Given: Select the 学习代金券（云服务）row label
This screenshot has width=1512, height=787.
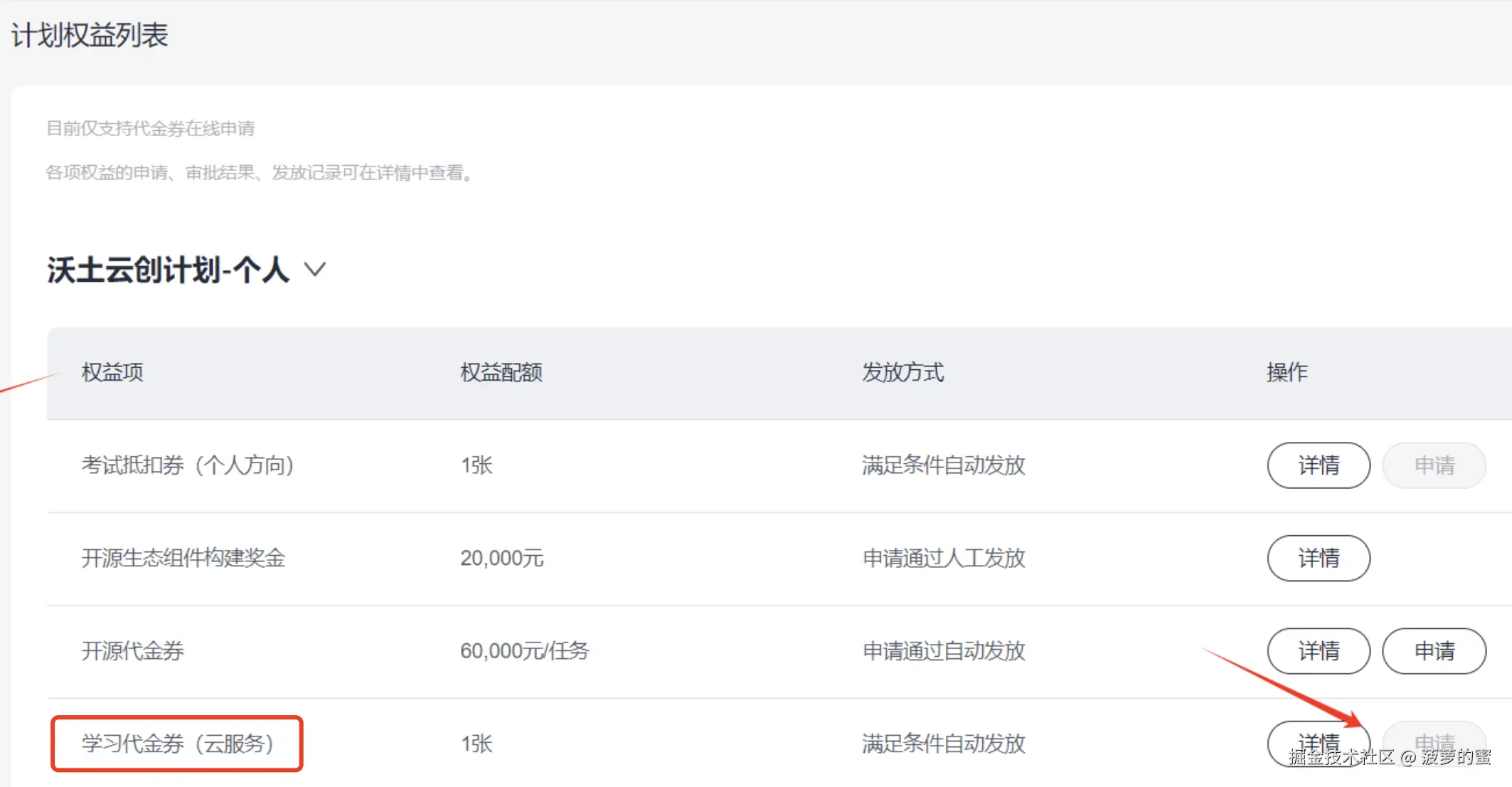Looking at the screenshot, I should tap(177, 744).
